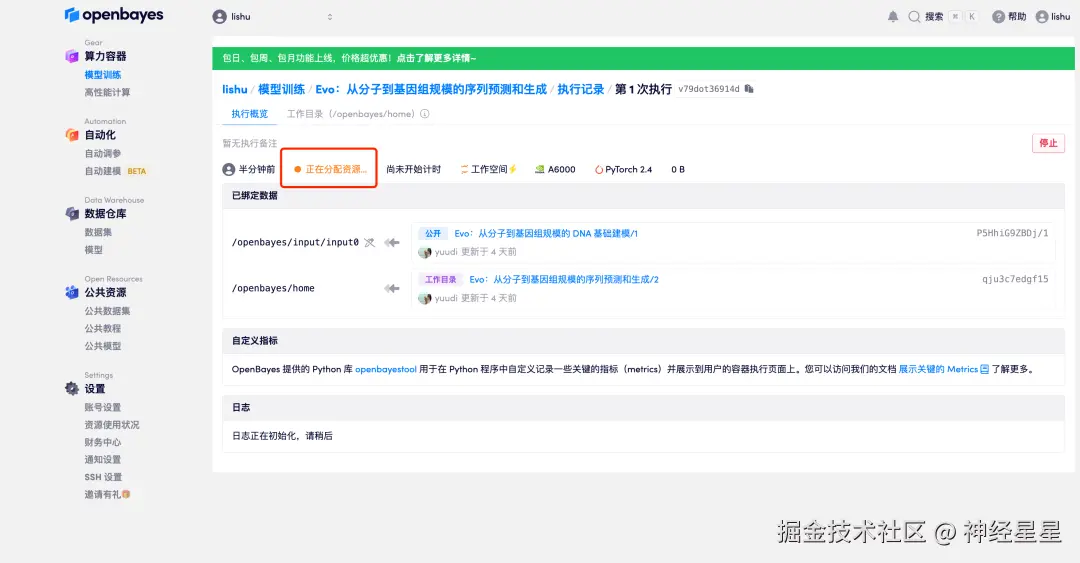The height and width of the screenshot is (563, 1080).
Task: Click the 工作空间 label
Action: pos(488,170)
